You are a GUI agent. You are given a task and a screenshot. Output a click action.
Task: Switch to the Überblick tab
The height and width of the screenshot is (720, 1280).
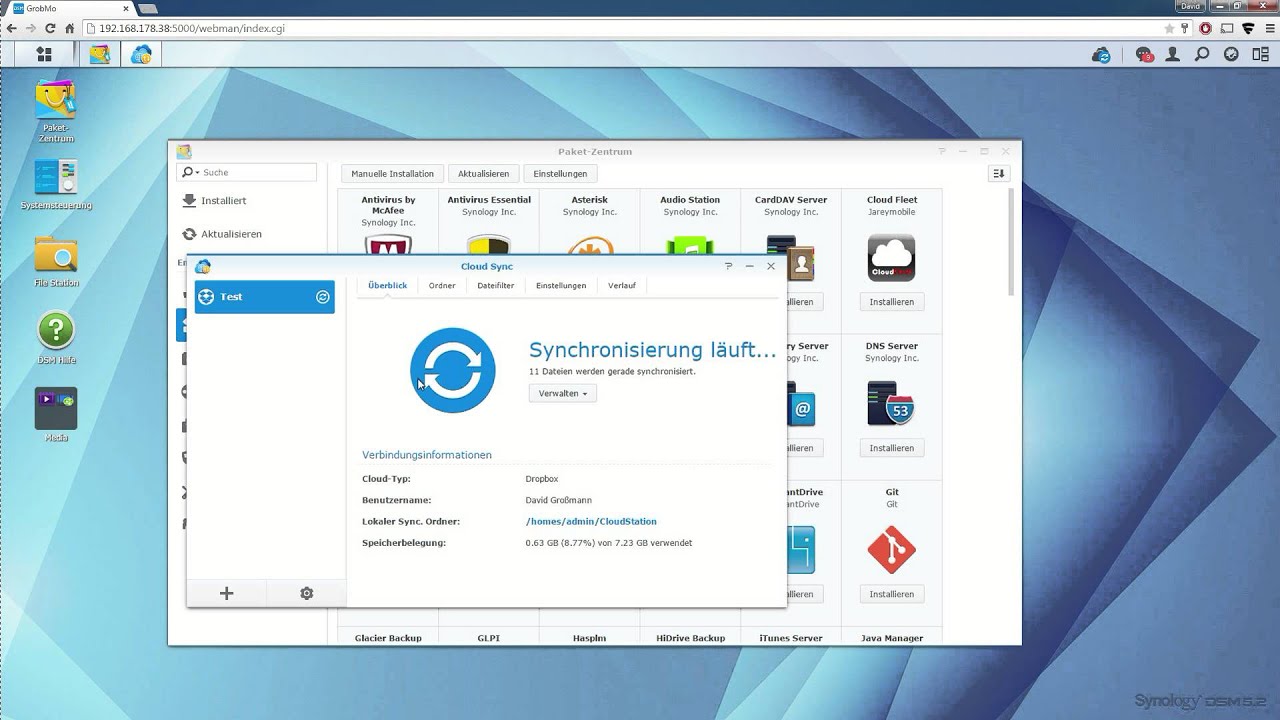coord(388,285)
